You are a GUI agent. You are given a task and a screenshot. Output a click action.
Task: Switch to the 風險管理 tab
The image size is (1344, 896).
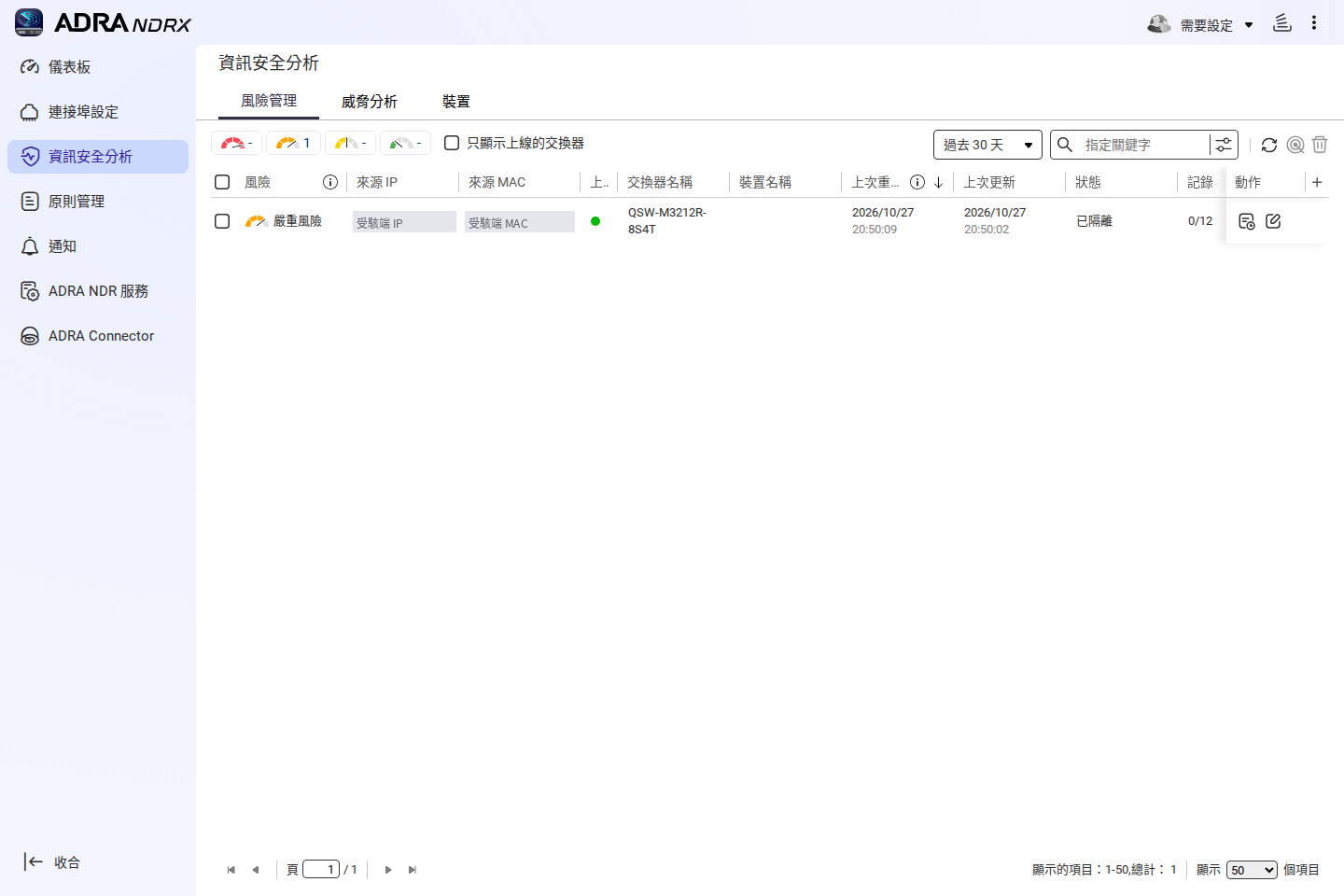click(x=269, y=101)
